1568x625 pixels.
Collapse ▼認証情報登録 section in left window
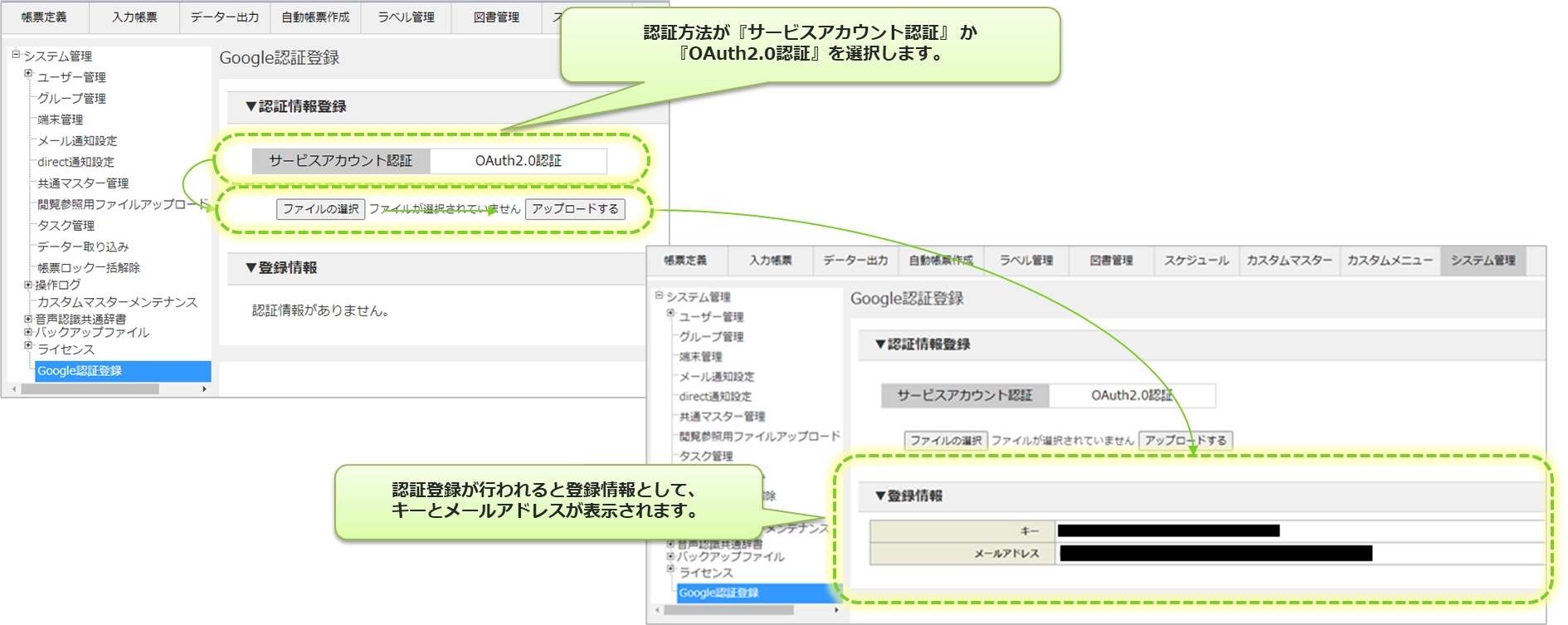pyautogui.click(x=296, y=106)
